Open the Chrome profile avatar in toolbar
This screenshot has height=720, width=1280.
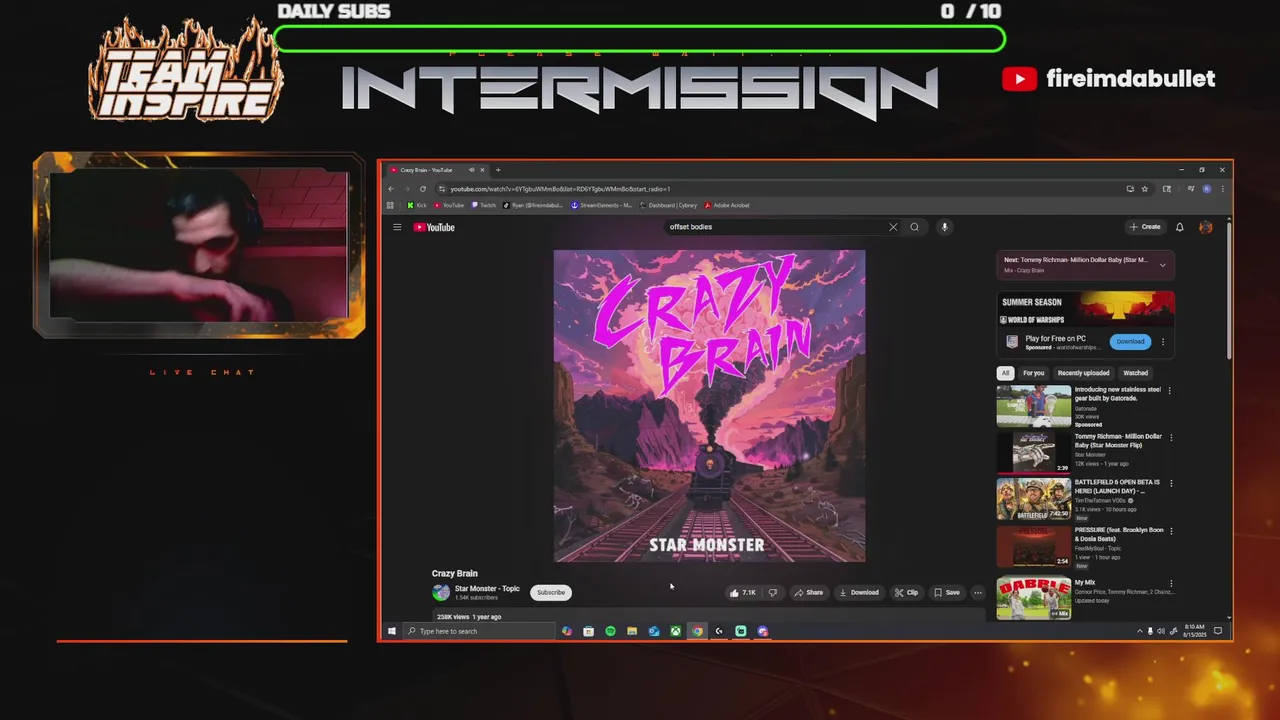coord(1206,189)
